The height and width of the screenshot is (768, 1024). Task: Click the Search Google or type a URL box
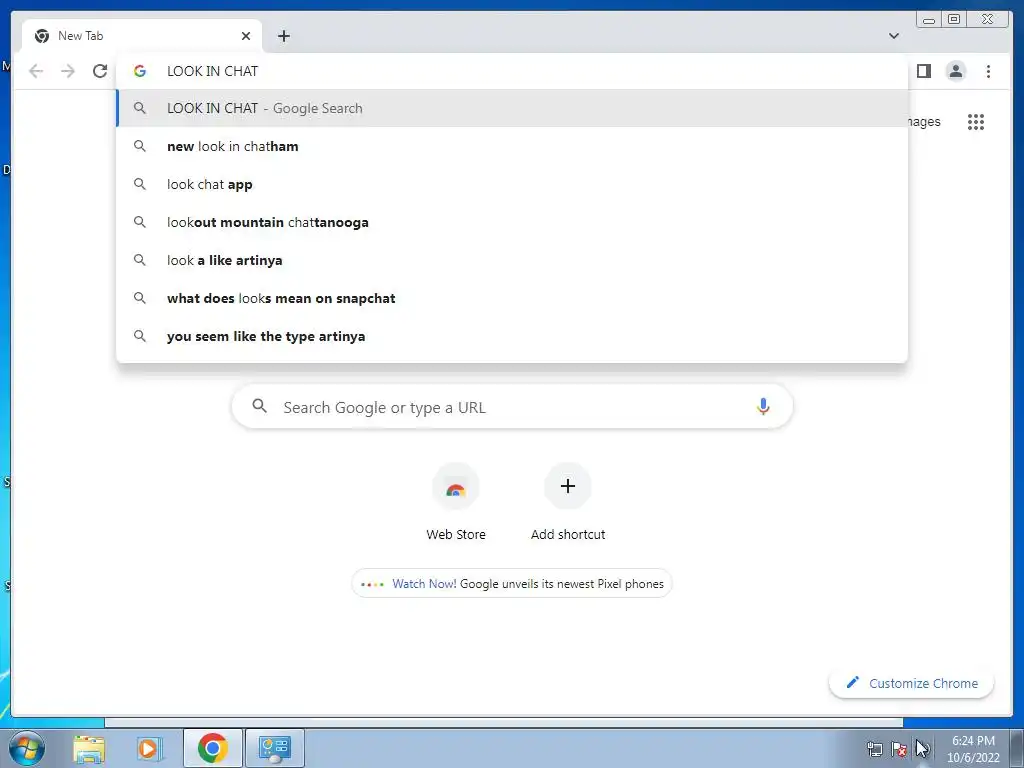click(x=512, y=407)
